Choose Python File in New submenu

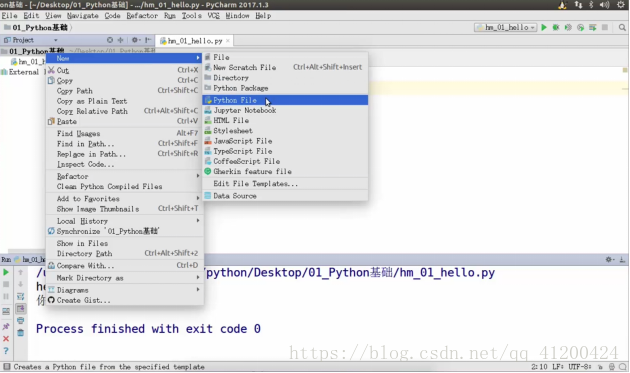click(285, 100)
